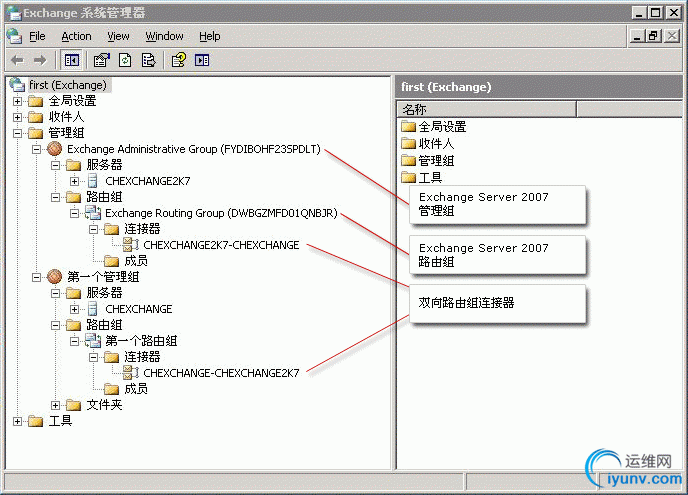Click the Help toolbar icon
Viewport: 688px width, 495px height.
click(179, 60)
